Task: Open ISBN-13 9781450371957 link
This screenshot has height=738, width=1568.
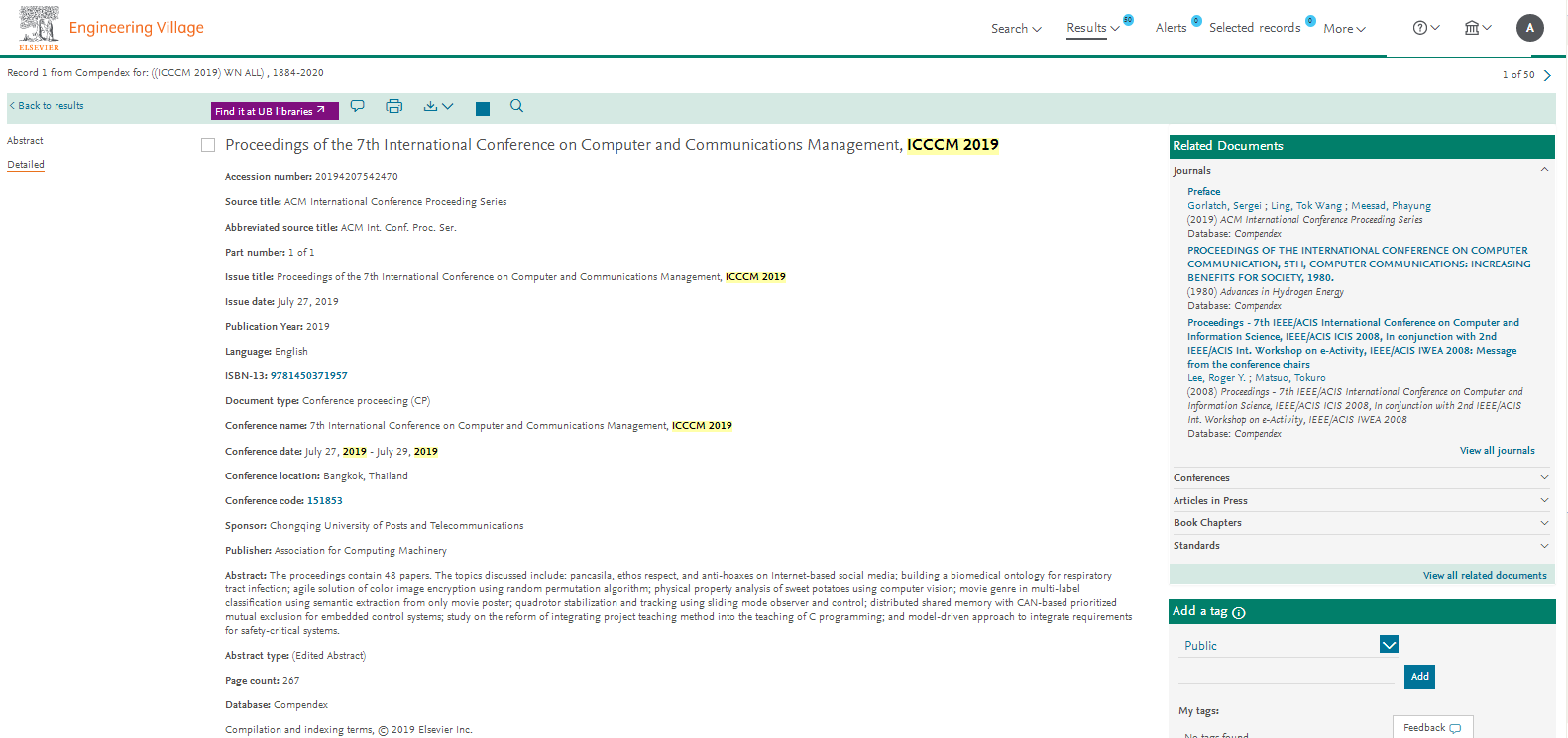Action: (x=308, y=376)
